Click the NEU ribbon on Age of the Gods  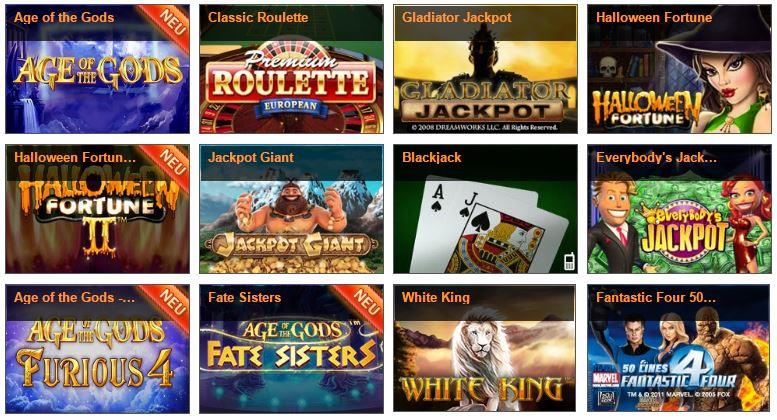coord(166,25)
